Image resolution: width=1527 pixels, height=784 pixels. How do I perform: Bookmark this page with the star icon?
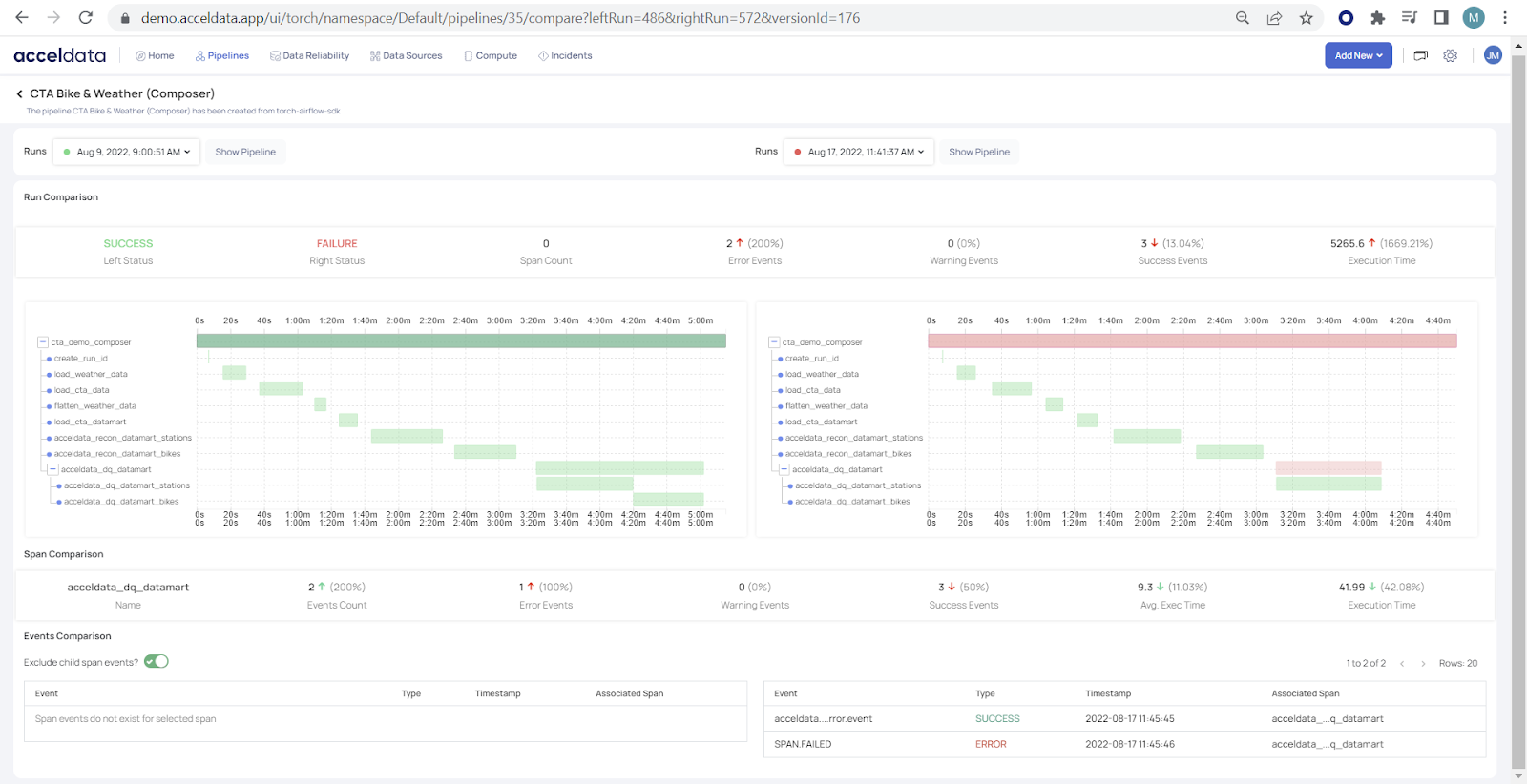tap(1306, 18)
